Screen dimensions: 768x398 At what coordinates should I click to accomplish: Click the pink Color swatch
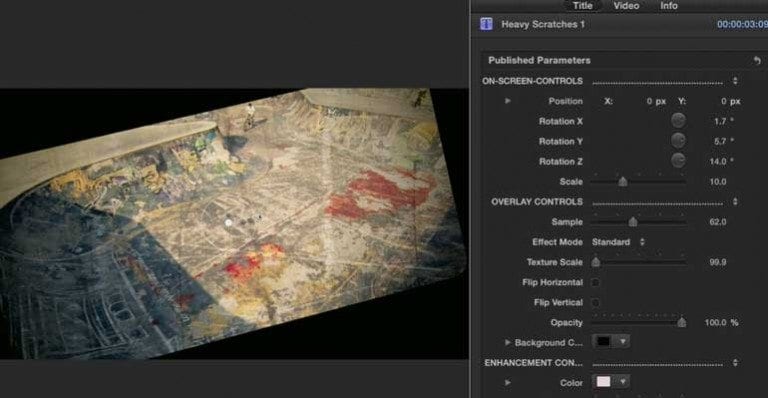[603, 381]
